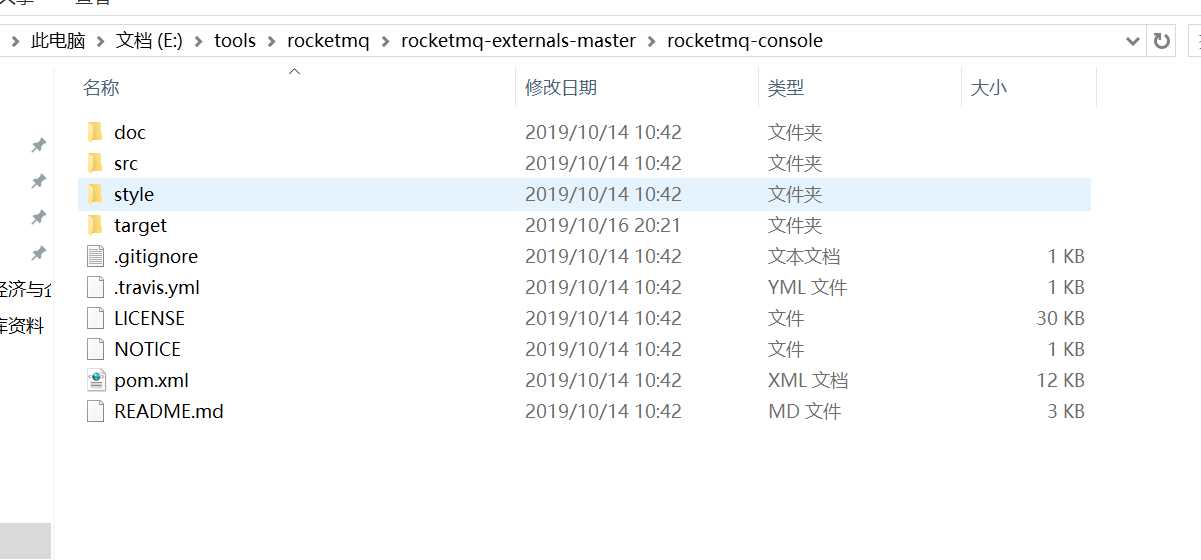
Task: Expand the chevron after tools in the path
Action: (x=271, y=41)
